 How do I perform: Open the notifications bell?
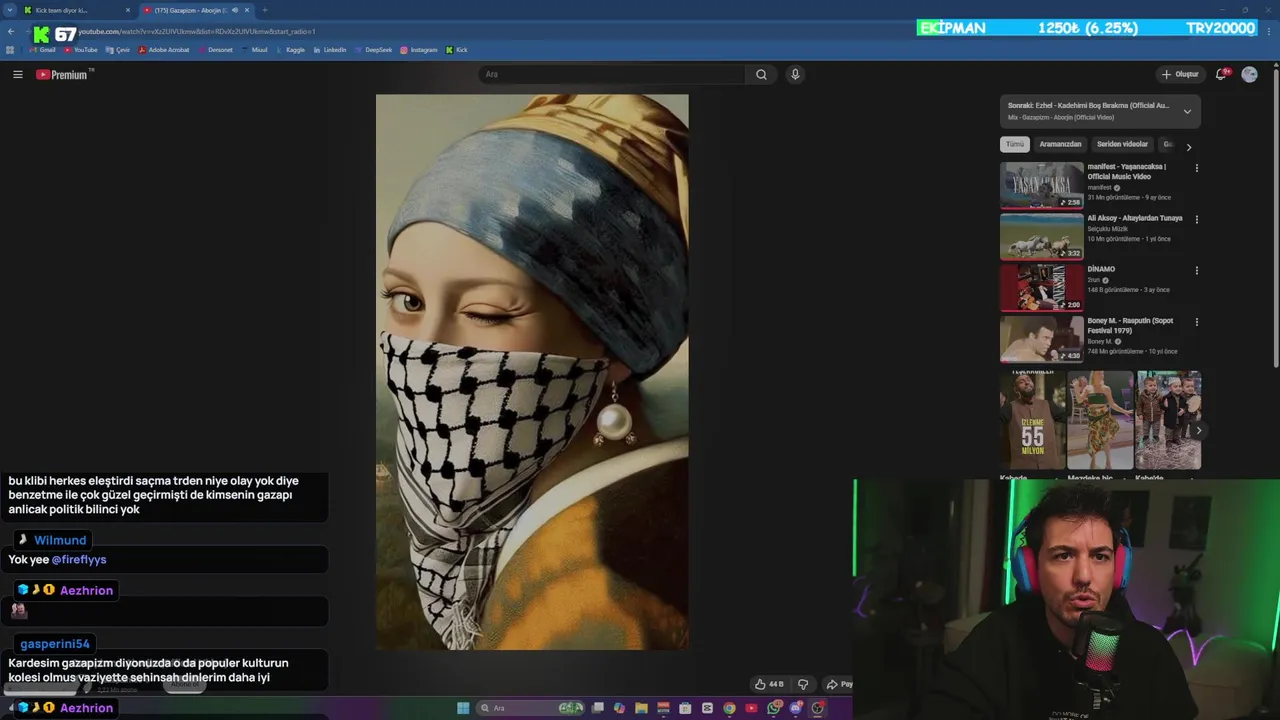[x=1221, y=74]
